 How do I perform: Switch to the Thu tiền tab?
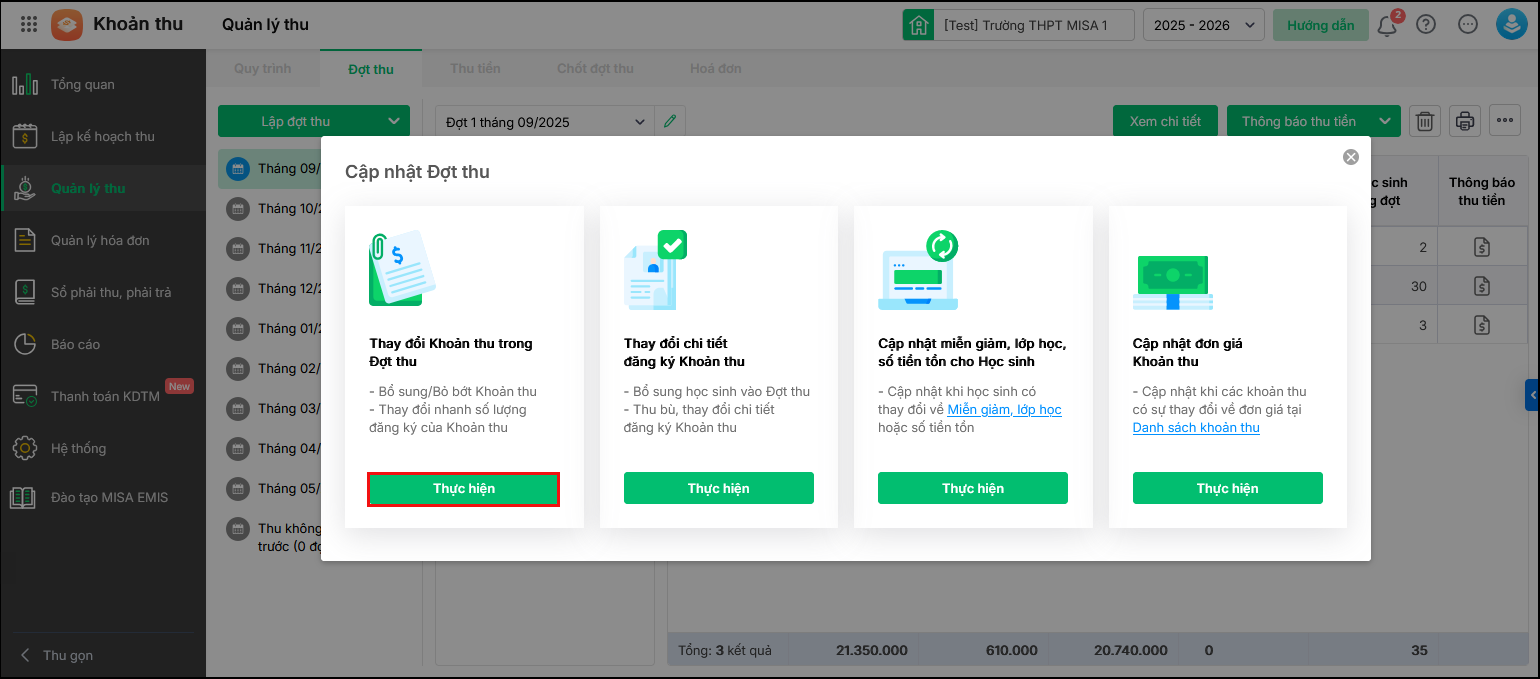pyautogui.click(x=475, y=69)
